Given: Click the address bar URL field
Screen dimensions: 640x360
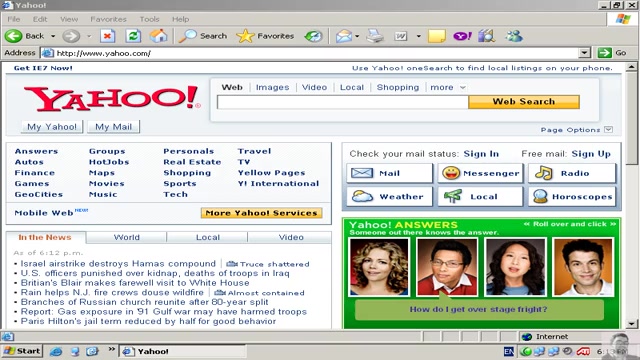Looking at the screenshot, I should 310,53.
